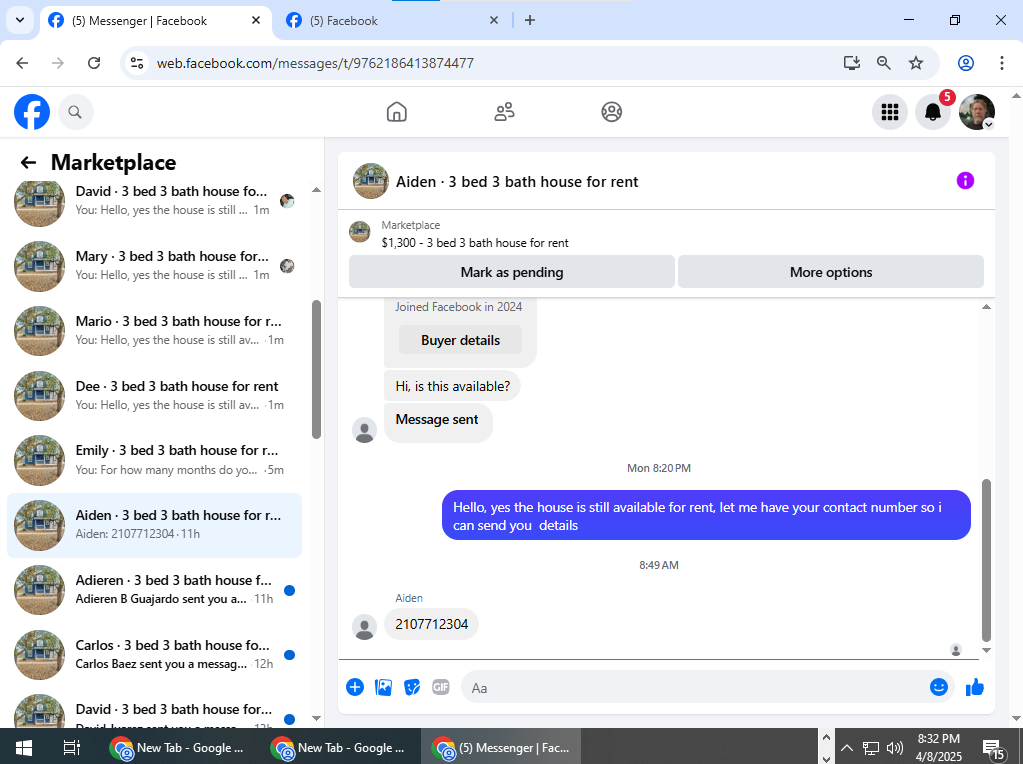Open Emily's house rental conversation
Viewport: 1023px width, 764px height.
[154, 461]
